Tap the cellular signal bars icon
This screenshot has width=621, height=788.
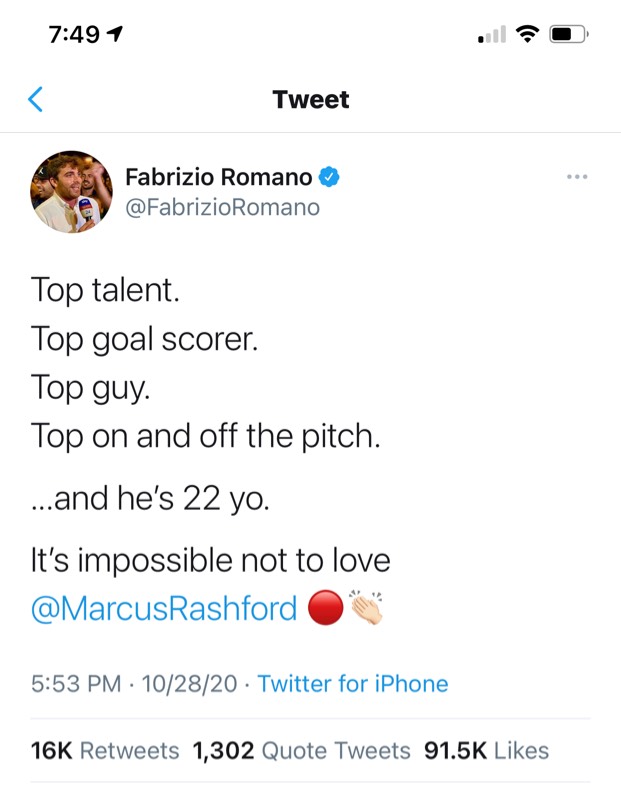coord(492,35)
